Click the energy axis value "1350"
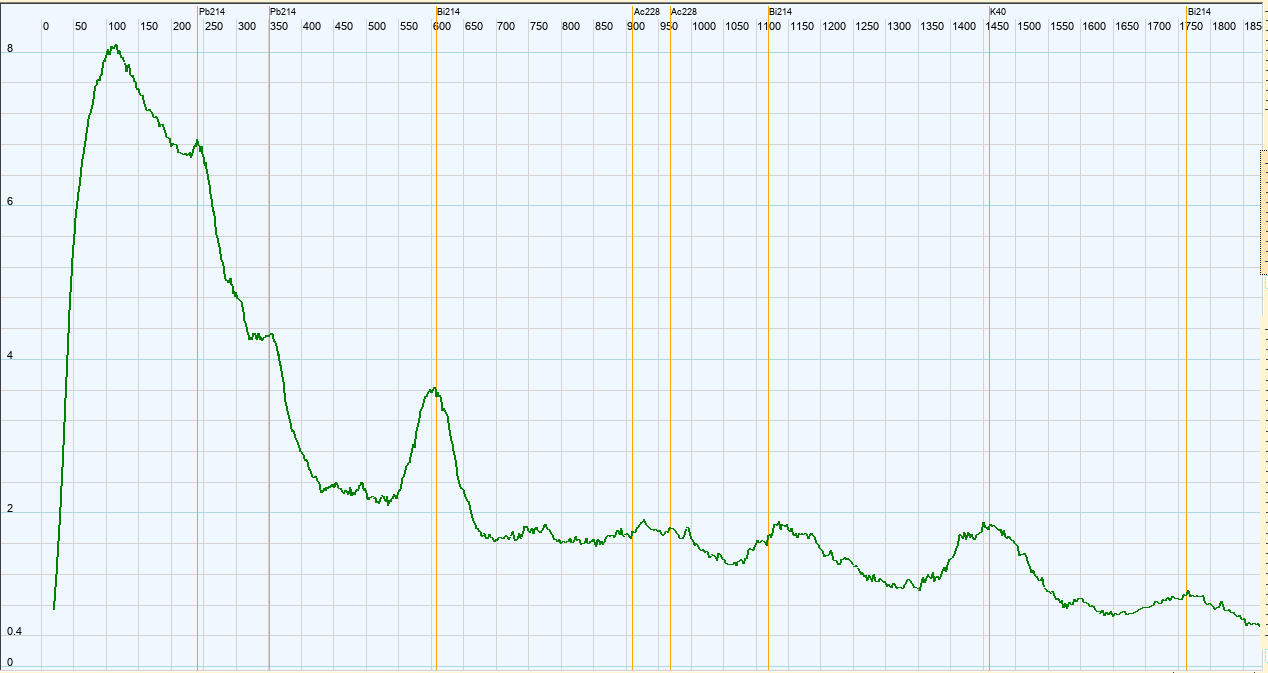This screenshot has height=673, width=1268. point(932,27)
